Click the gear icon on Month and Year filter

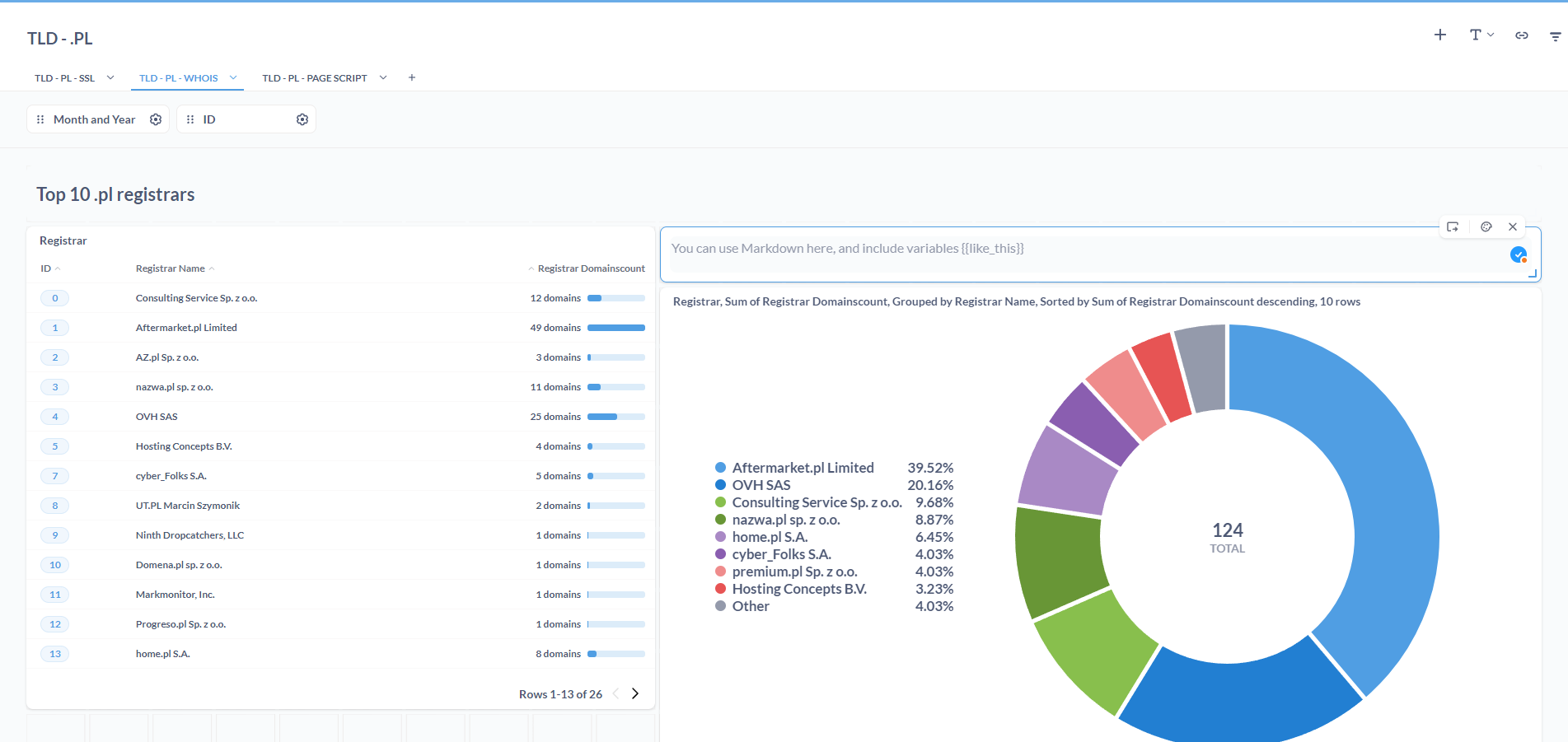click(x=156, y=119)
